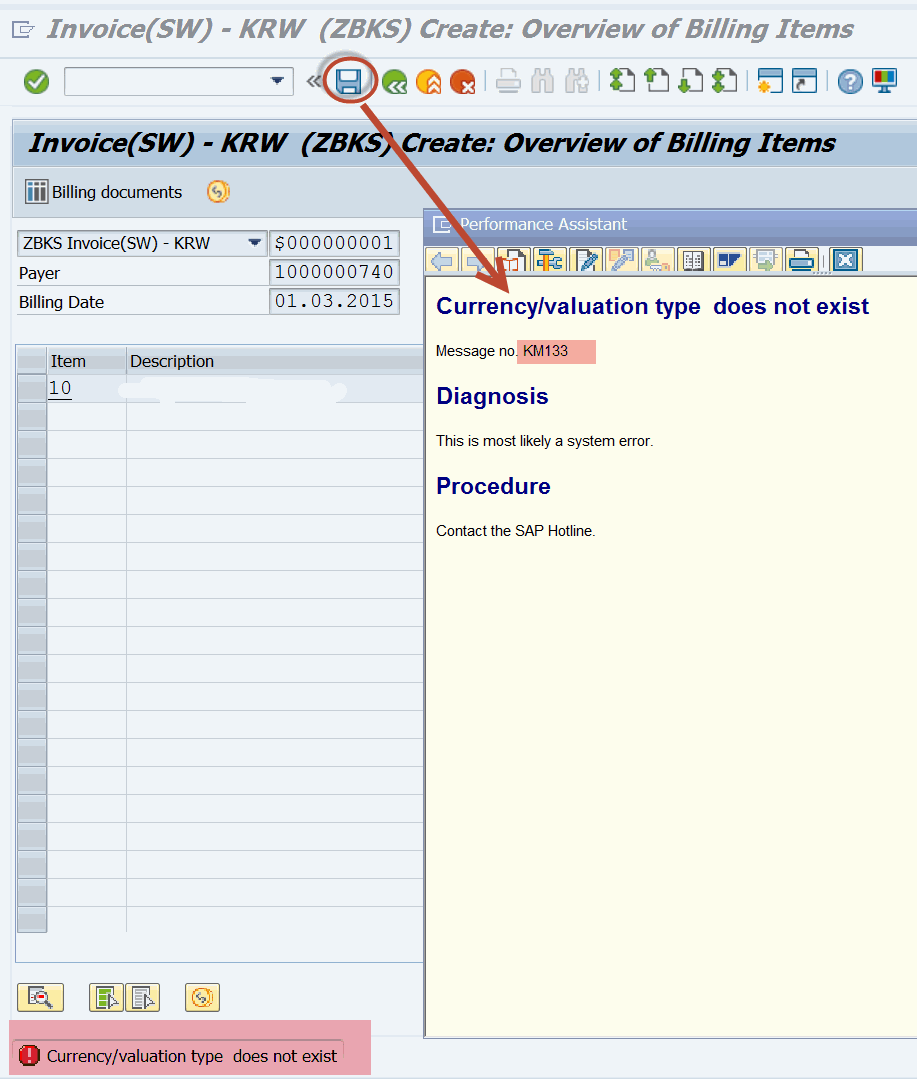Viewport: 917px width, 1079px height.
Task: Click the Customize Local Layout icon
Action: tap(883, 81)
